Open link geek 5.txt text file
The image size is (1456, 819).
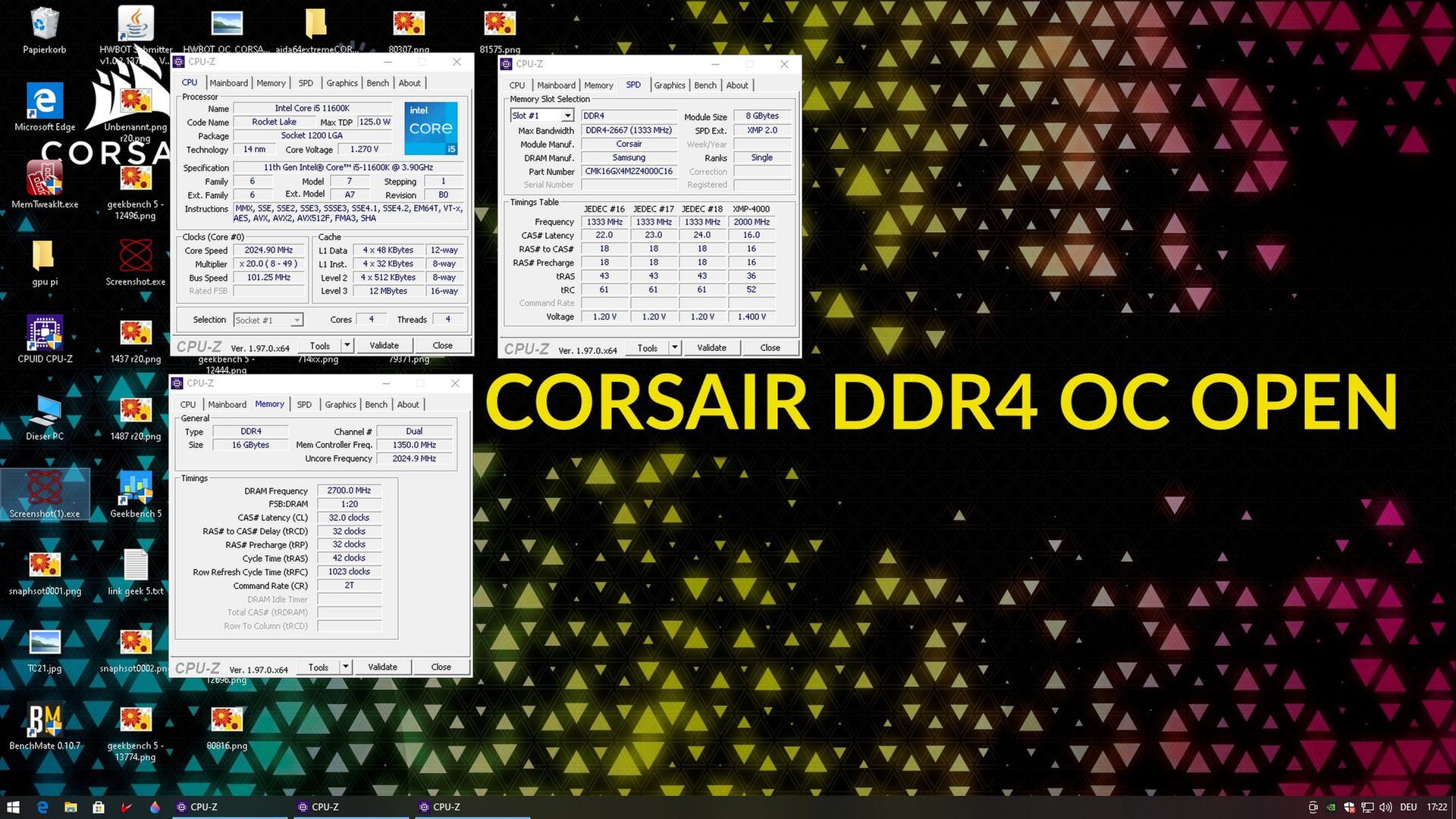[136, 572]
